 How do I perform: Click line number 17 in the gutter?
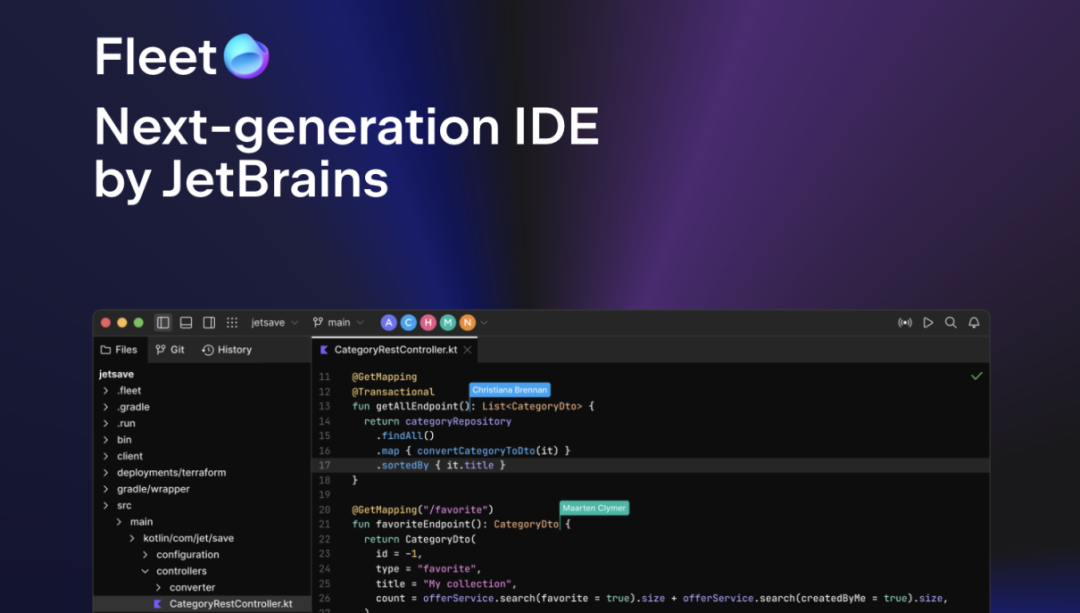pyautogui.click(x=324, y=466)
